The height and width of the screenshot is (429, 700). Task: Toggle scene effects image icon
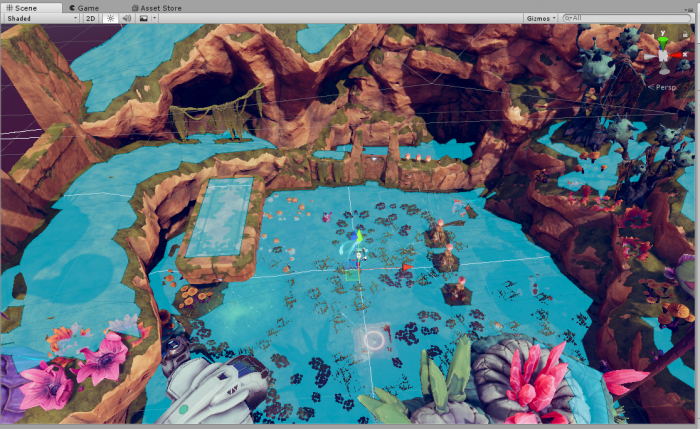click(x=144, y=18)
